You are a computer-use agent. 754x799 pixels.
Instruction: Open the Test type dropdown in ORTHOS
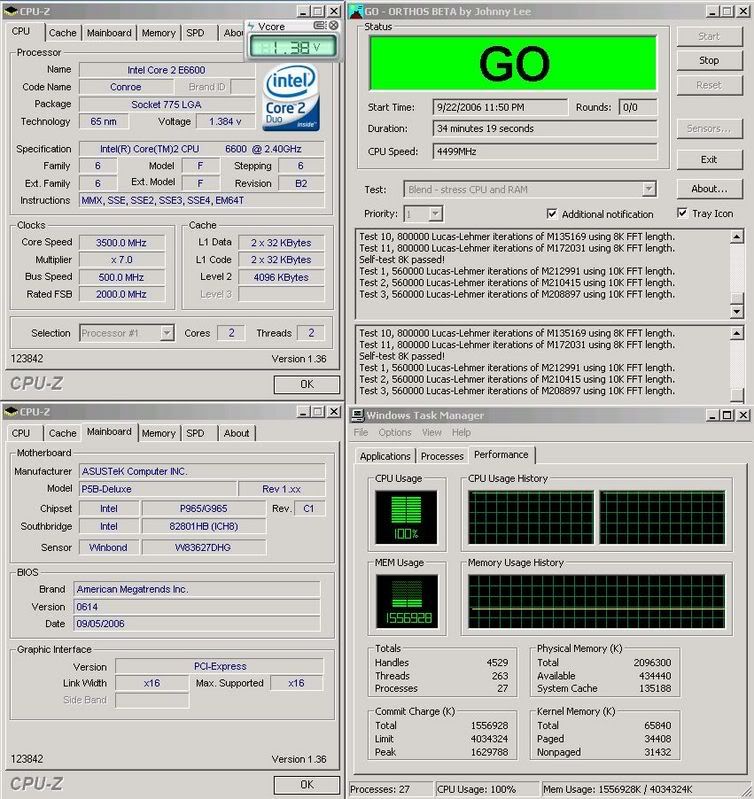649,189
